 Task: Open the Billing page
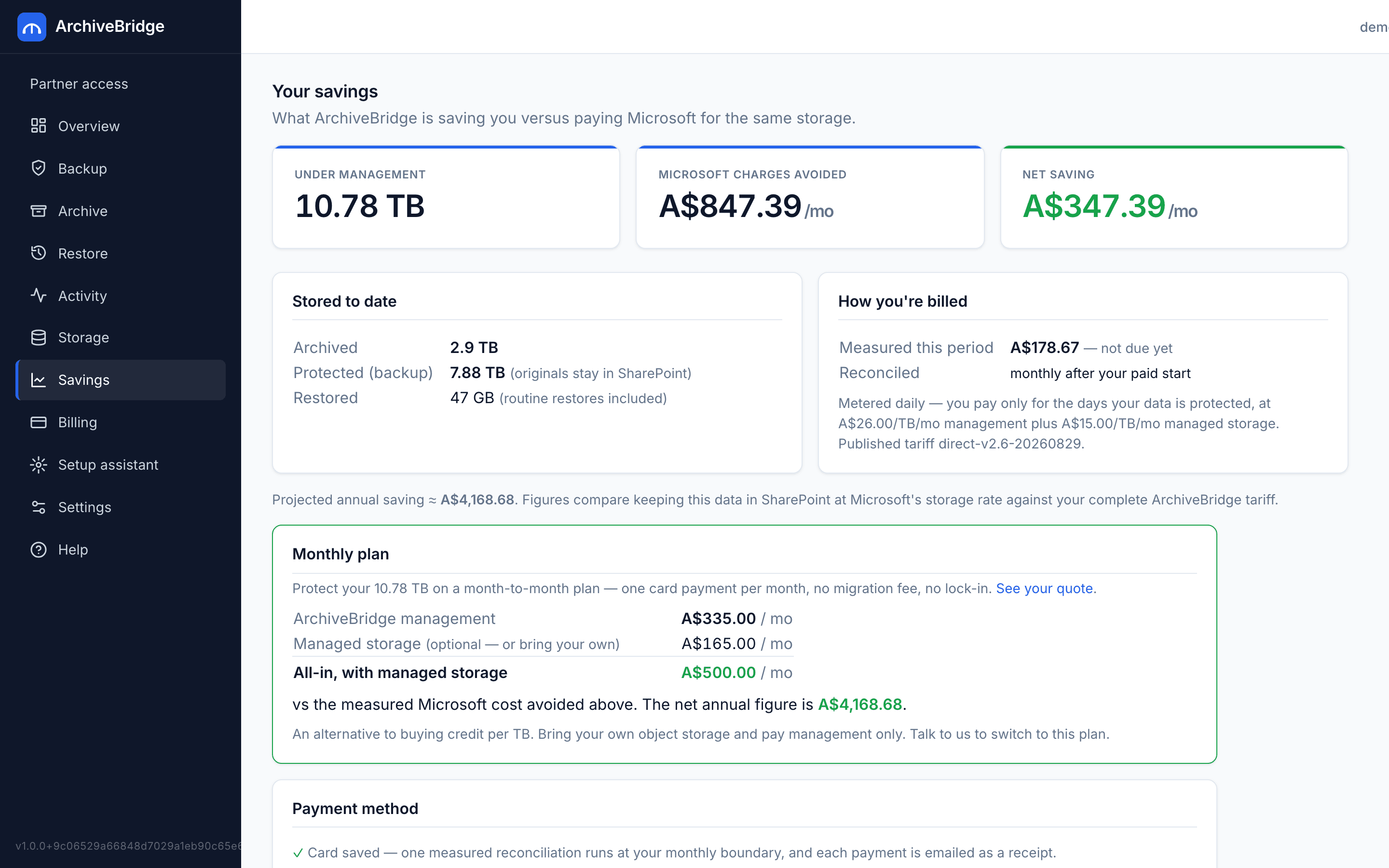coord(121,422)
